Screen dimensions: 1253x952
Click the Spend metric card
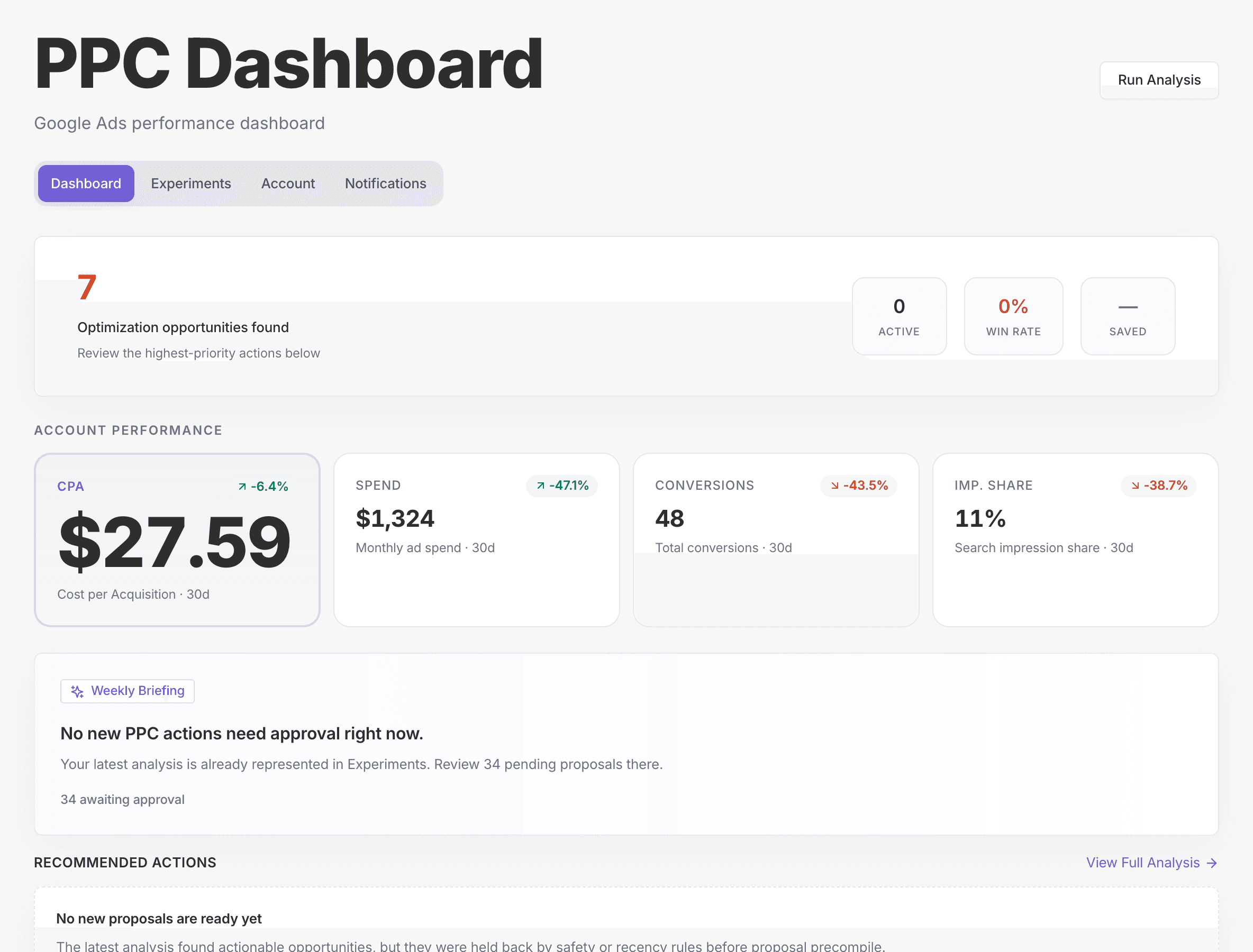coord(476,539)
